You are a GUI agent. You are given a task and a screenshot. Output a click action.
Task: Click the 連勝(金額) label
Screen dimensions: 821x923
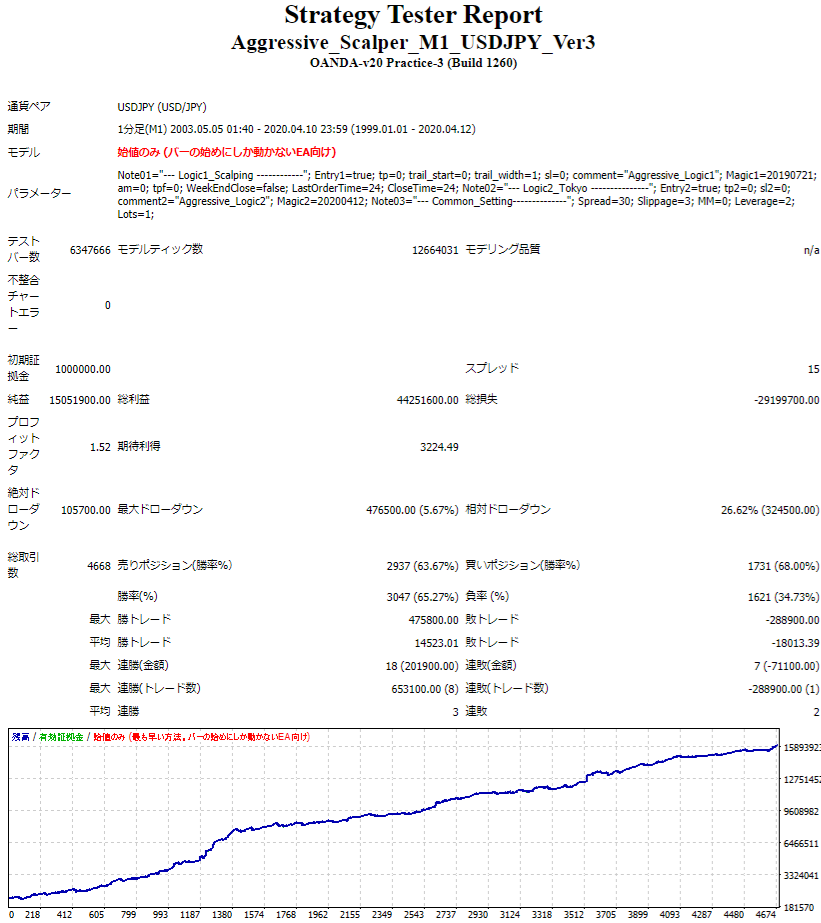pos(143,665)
